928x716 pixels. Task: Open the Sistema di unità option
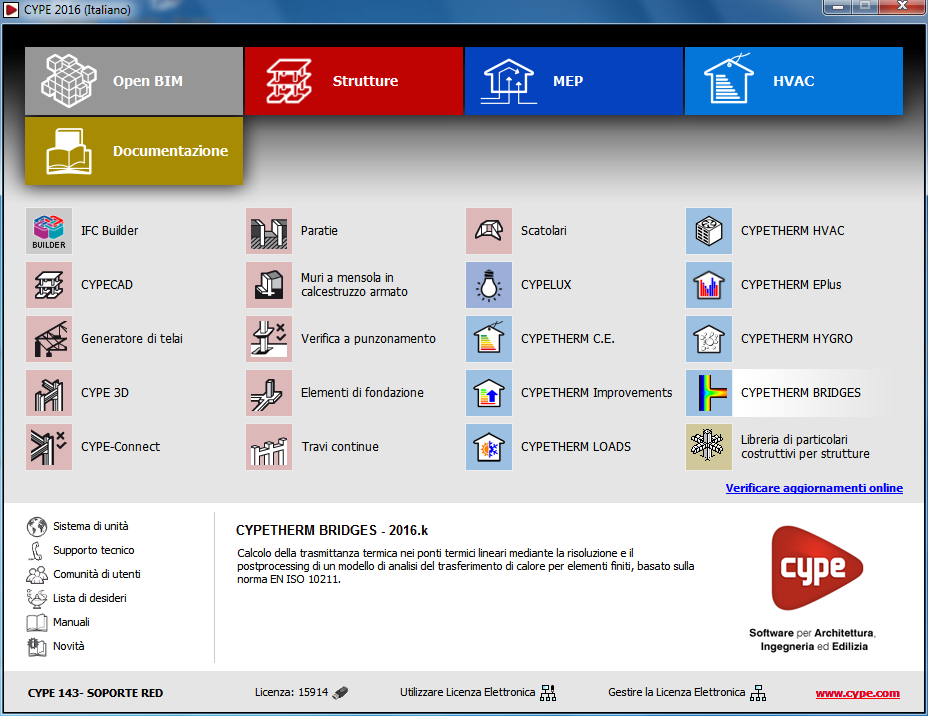tap(91, 526)
